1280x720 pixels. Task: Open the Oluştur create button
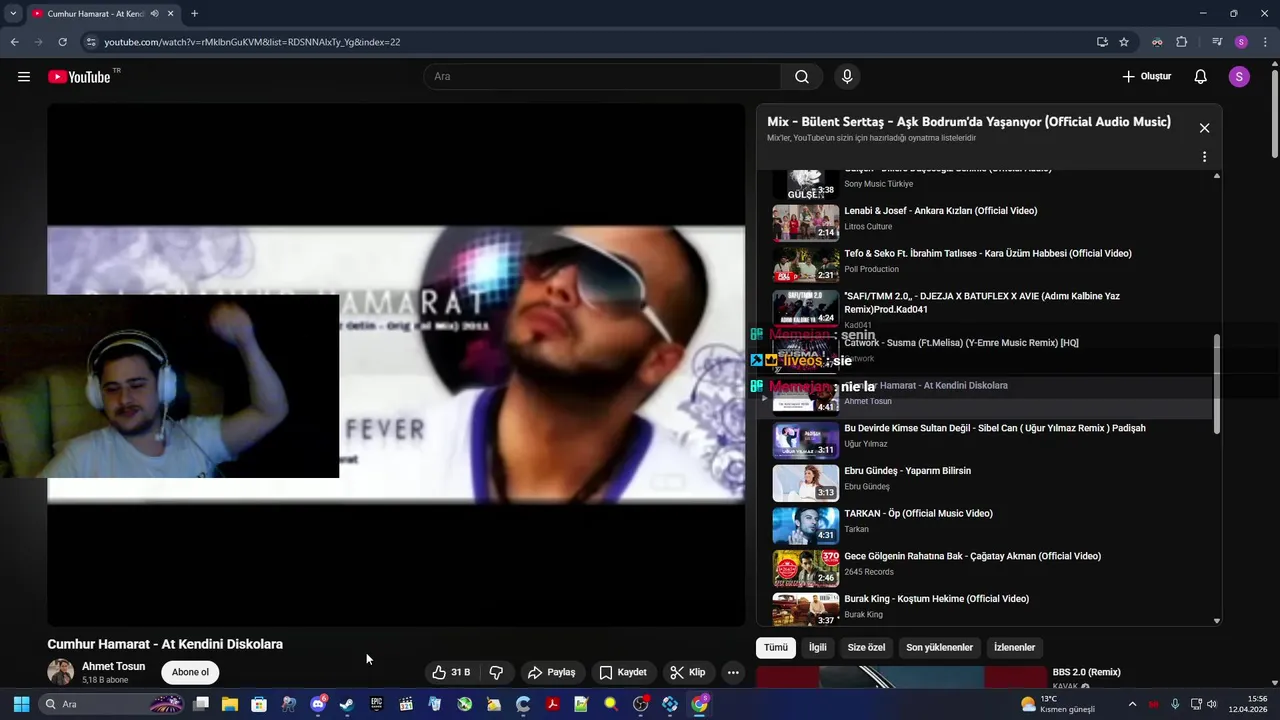(1147, 77)
